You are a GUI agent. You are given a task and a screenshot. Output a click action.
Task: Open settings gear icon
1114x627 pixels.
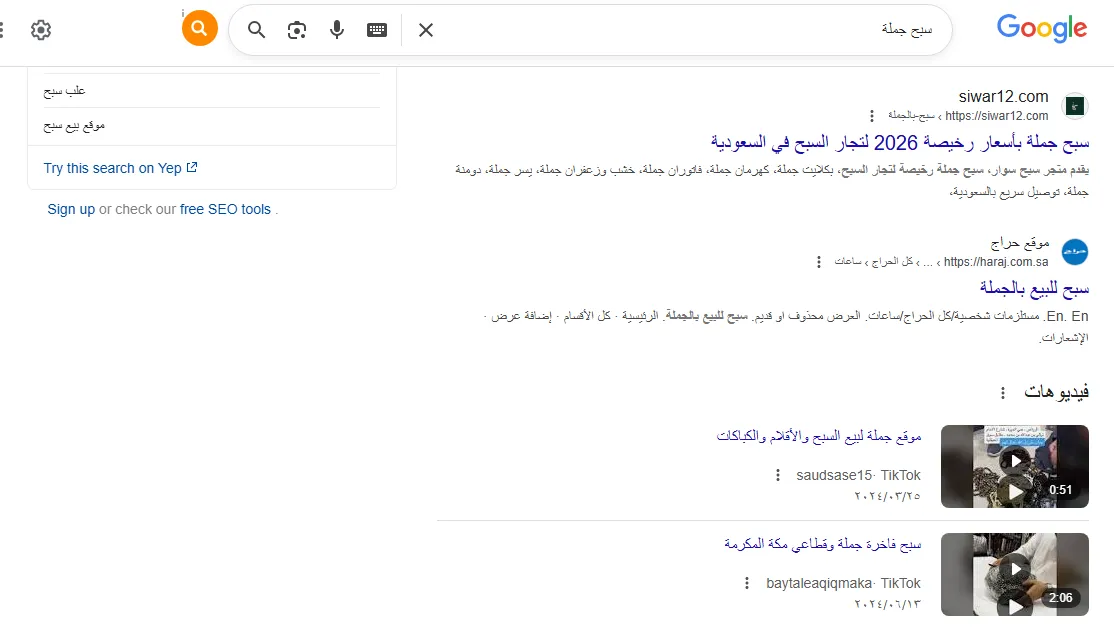pos(40,30)
